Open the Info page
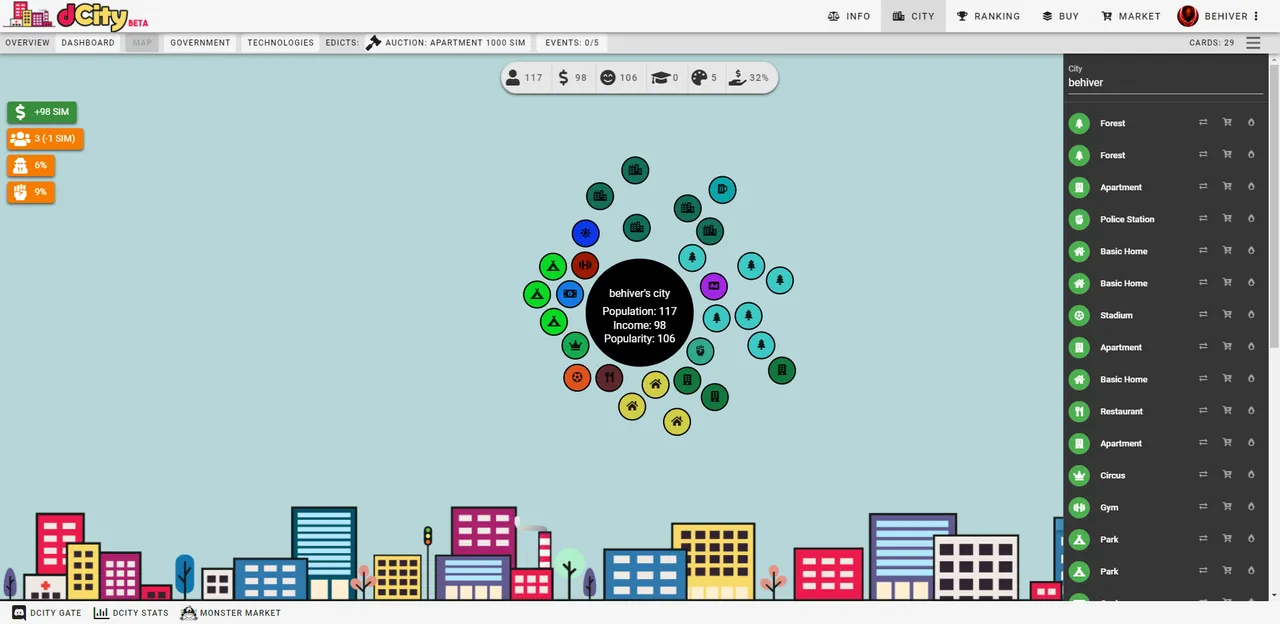This screenshot has width=1280, height=624. tap(849, 16)
